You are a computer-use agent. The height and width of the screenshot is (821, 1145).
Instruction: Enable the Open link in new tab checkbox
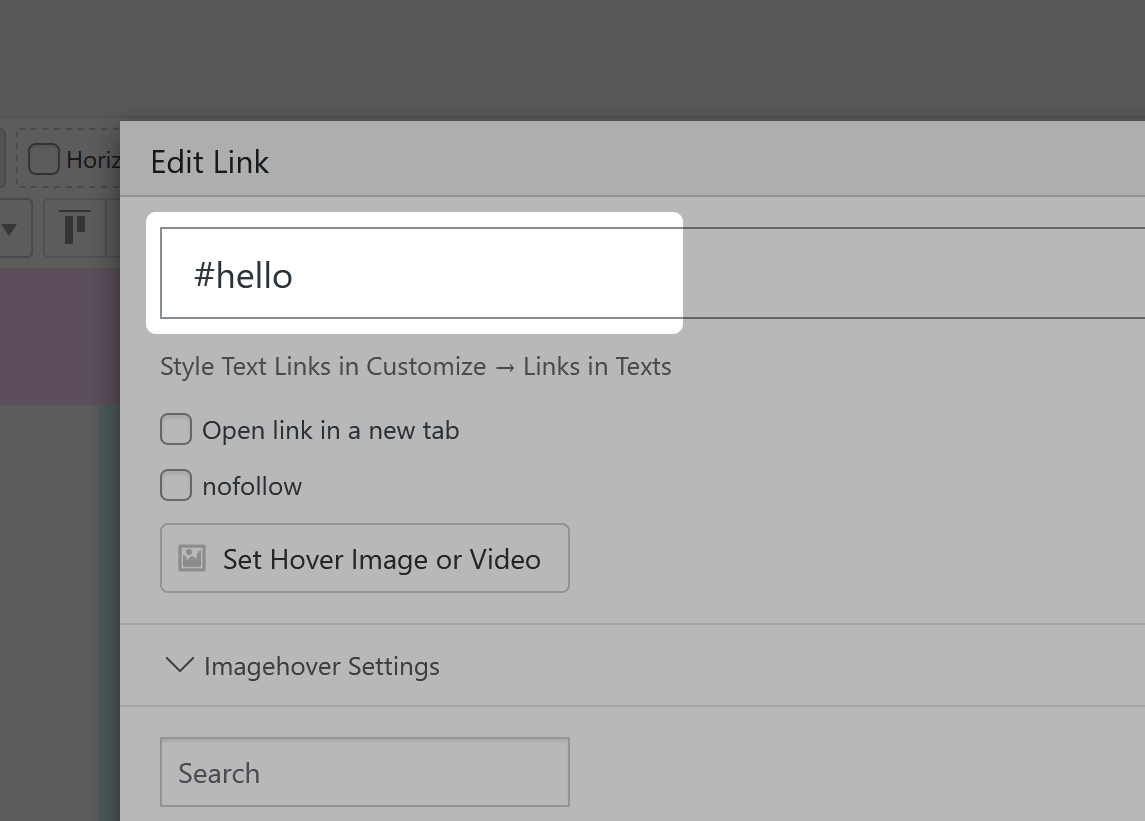176,430
